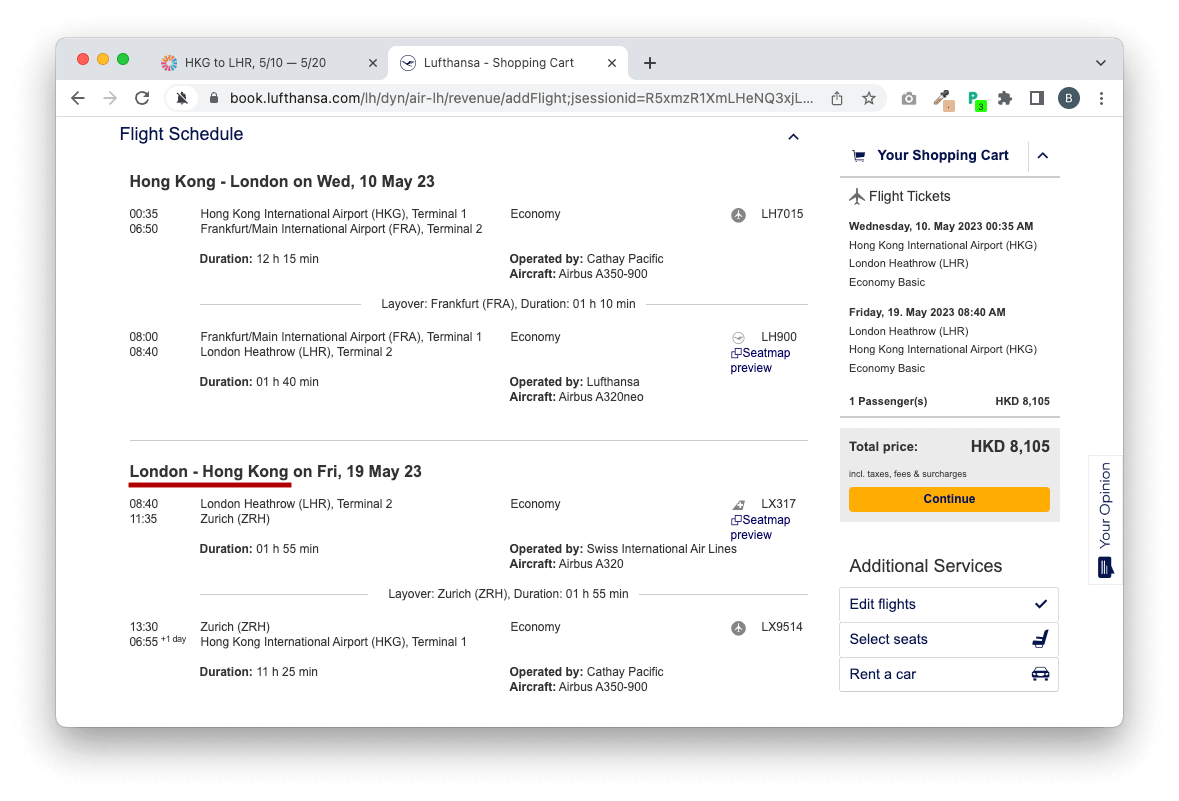
Task: Click the Lufthansa crane icon beside LH900
Action: (738, 338)
